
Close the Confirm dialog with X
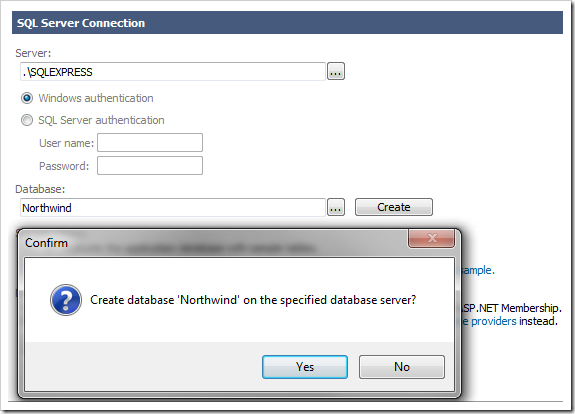(x=432, y=238)
